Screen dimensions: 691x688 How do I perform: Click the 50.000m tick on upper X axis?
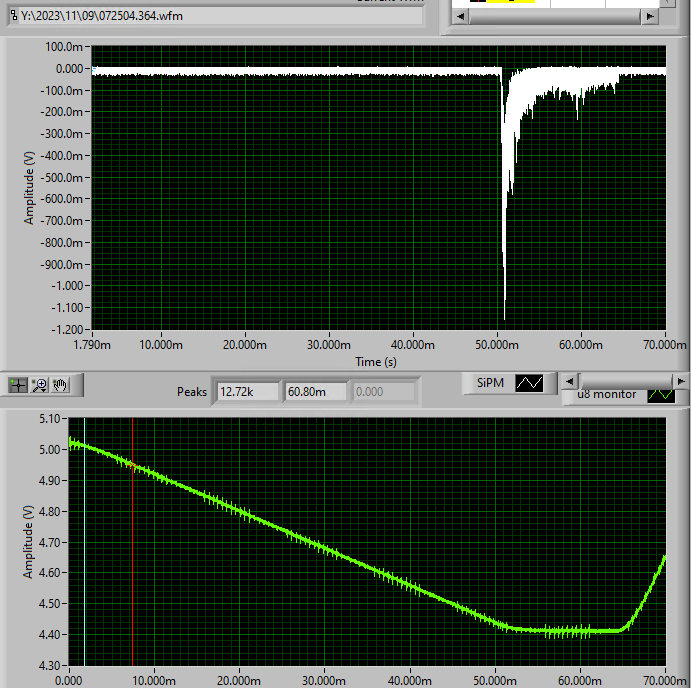pyautogui.click(x=497, y=345)
